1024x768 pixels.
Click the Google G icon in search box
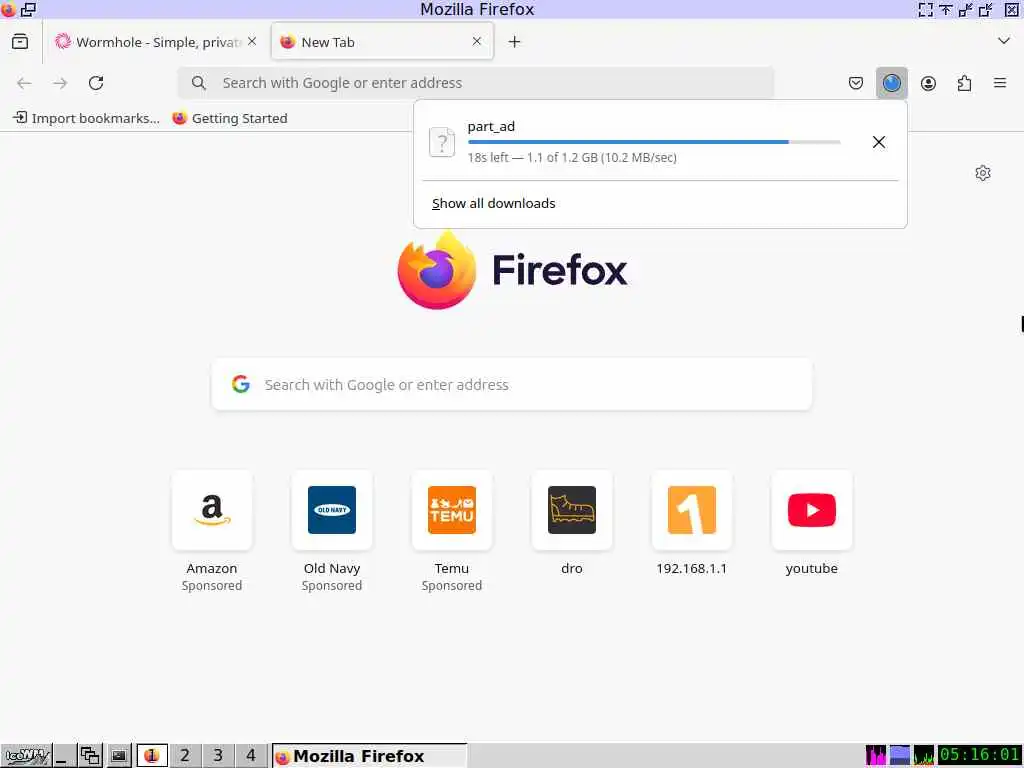pos(241,384)
